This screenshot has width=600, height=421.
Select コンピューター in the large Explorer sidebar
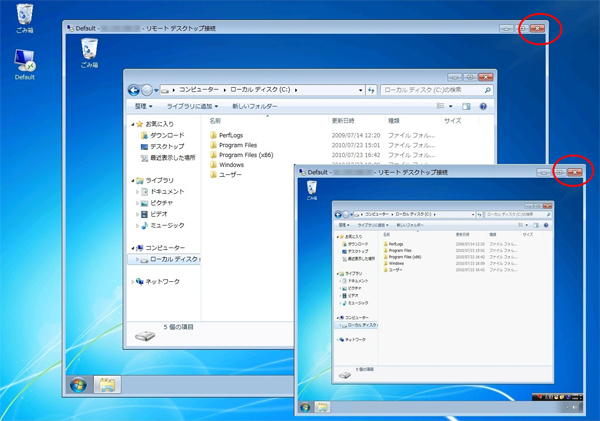pyautogui.click(x=161, y=248)
